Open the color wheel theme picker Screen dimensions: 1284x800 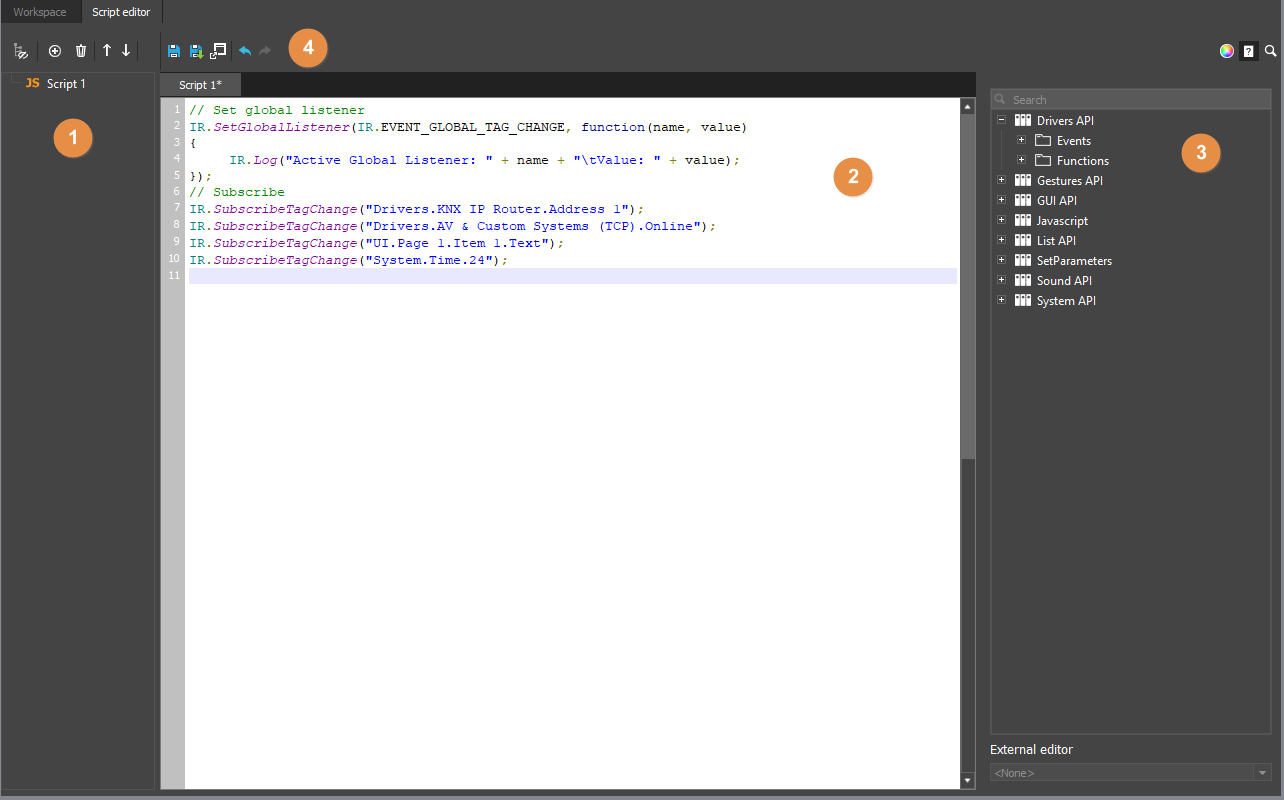pyautogui.click(x=1226, y=50)
